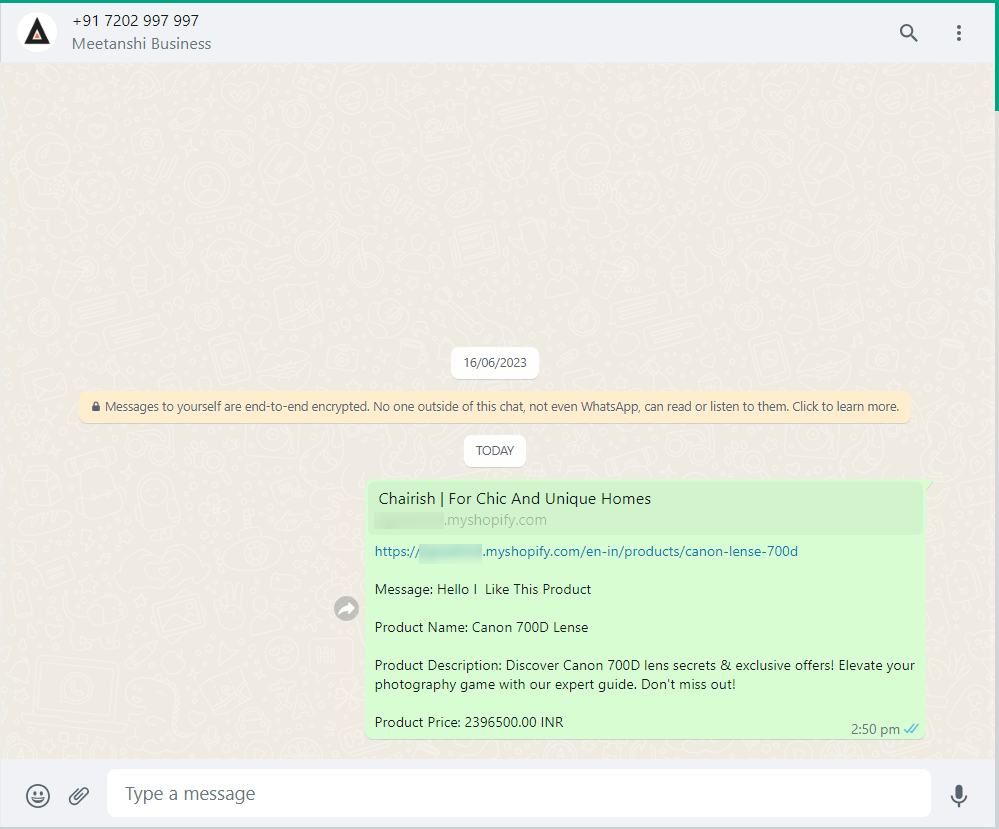Click the 2:50 pm message timestamp
Image resolution: width=999 pixels, height=829 pixels.
click(x=875, y=729)
